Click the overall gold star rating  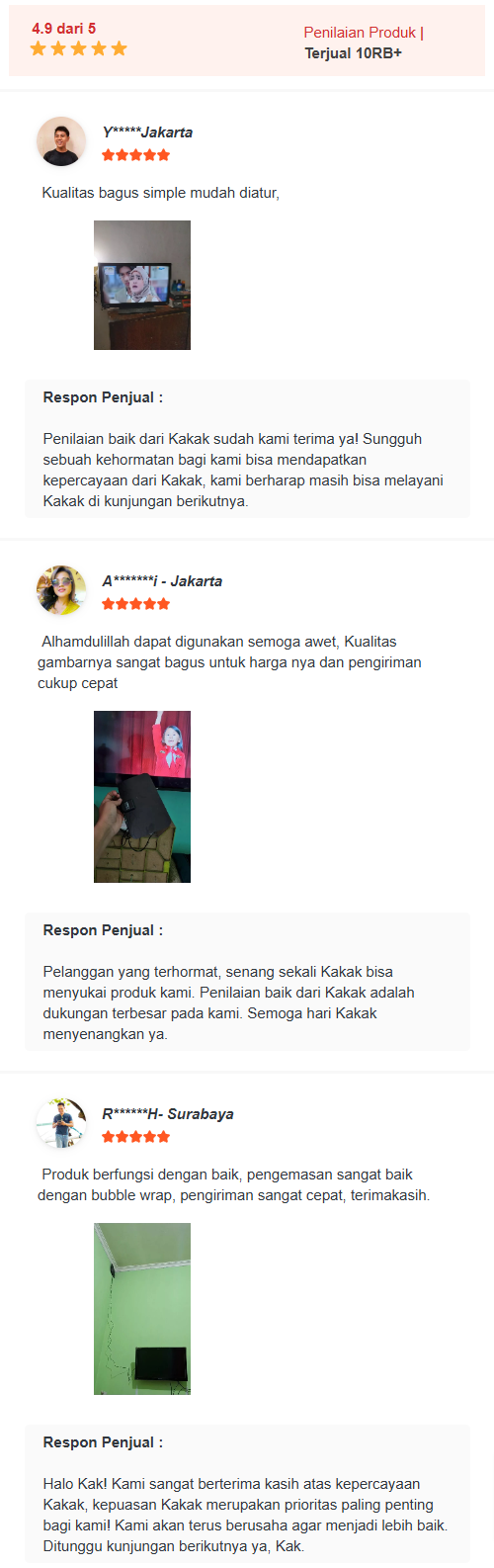[x=79, y=48]
